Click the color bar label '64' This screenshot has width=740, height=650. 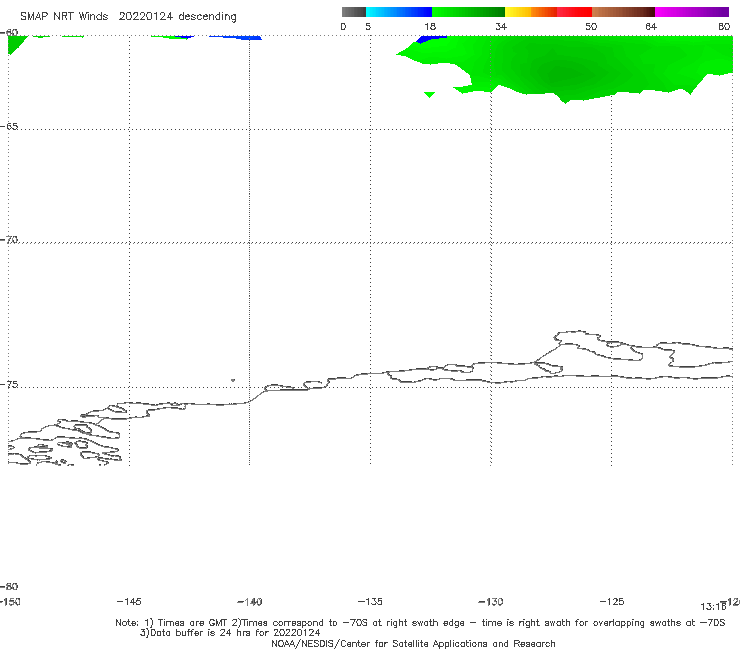tap(651, 27)
